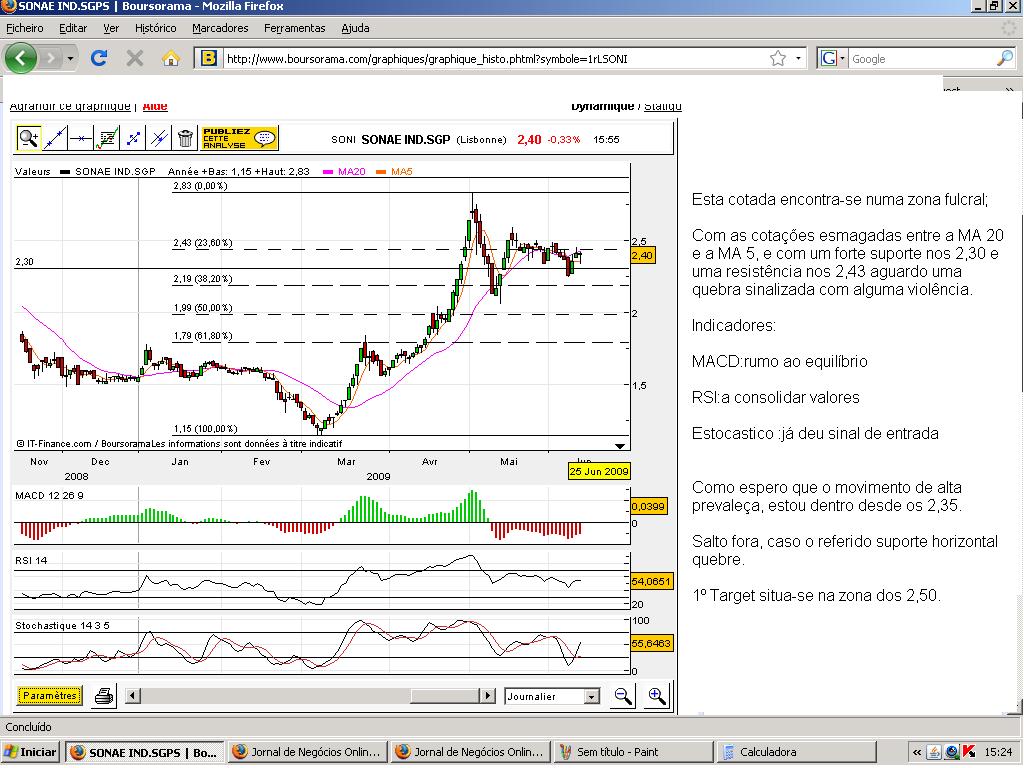
Task: Switch to first Jornal de Negócios taskbar window
Action: tap(307, 752)
